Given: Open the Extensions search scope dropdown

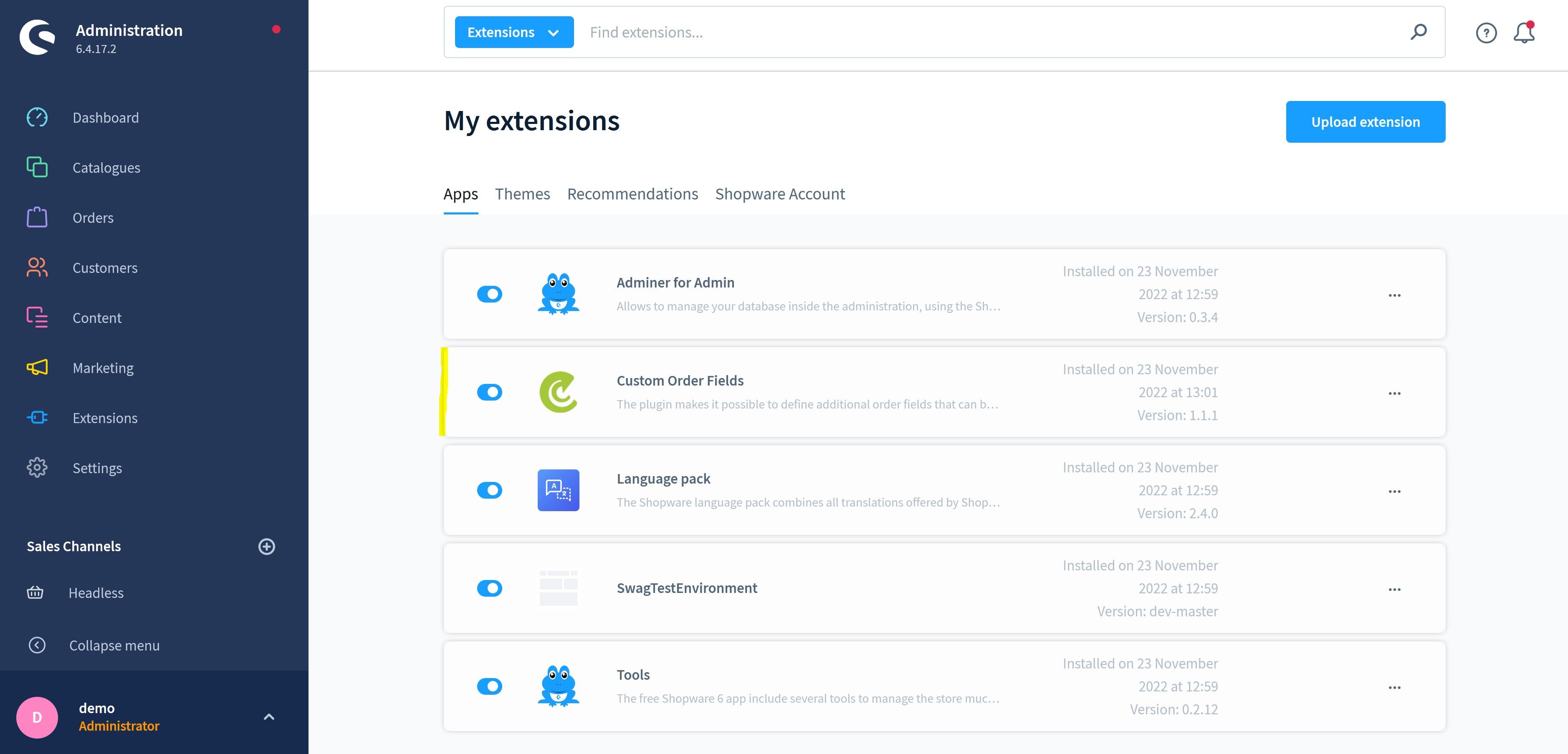Looking at the screenshot, I should (x=514, y=32).
